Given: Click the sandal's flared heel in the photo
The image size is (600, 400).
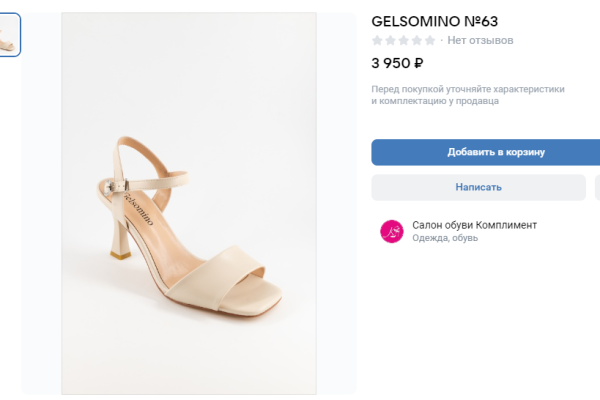Looking at the screenshot, I should point(121,241).
